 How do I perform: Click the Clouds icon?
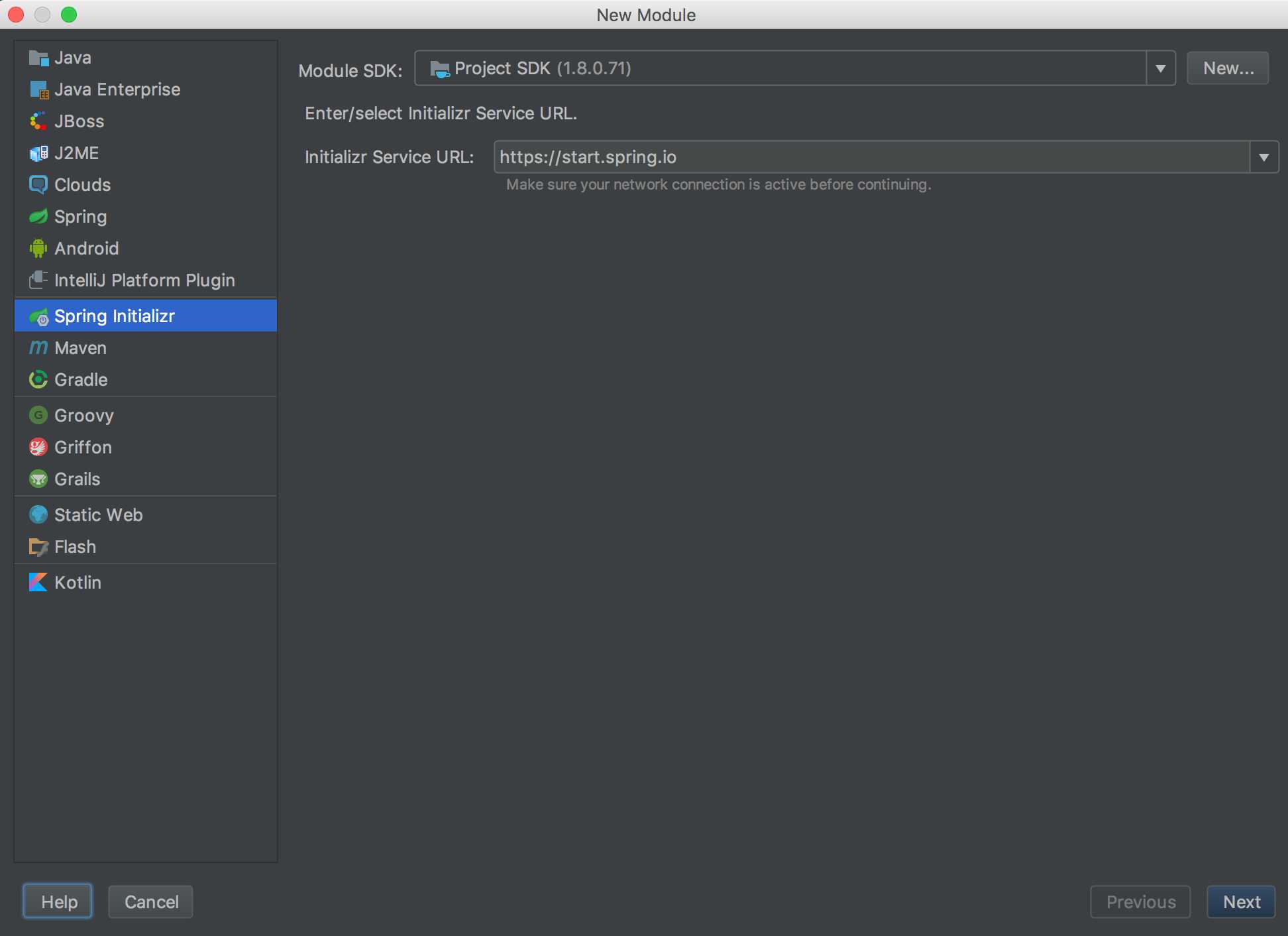(38, 185)
